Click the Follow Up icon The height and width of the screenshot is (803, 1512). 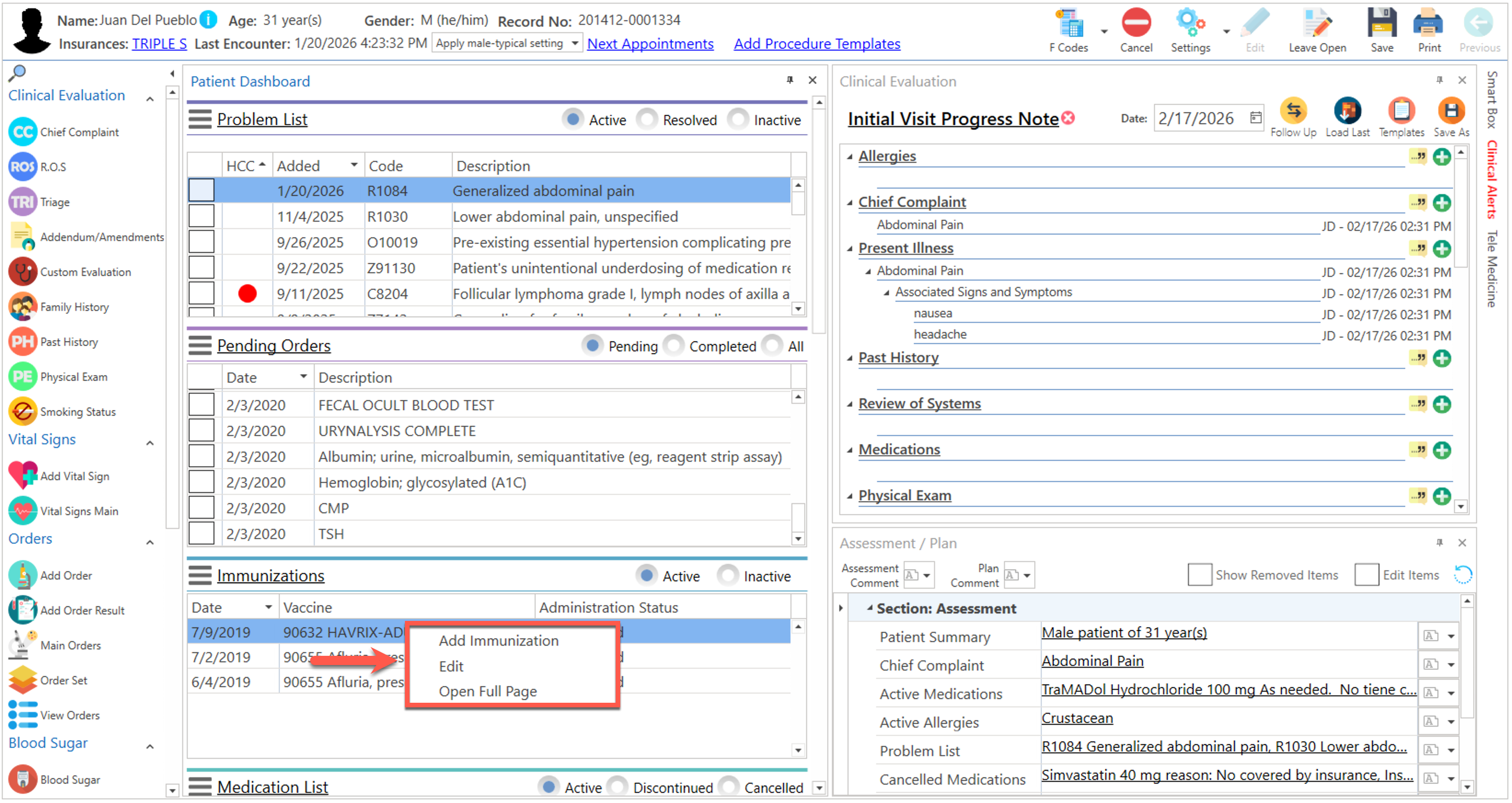coord(1293,111)
